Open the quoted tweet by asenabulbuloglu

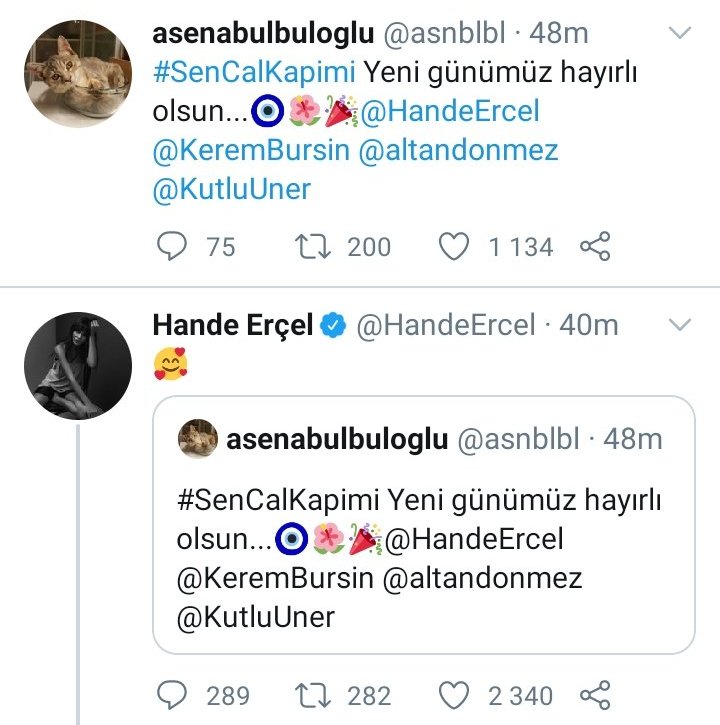[x=422, y=540]
